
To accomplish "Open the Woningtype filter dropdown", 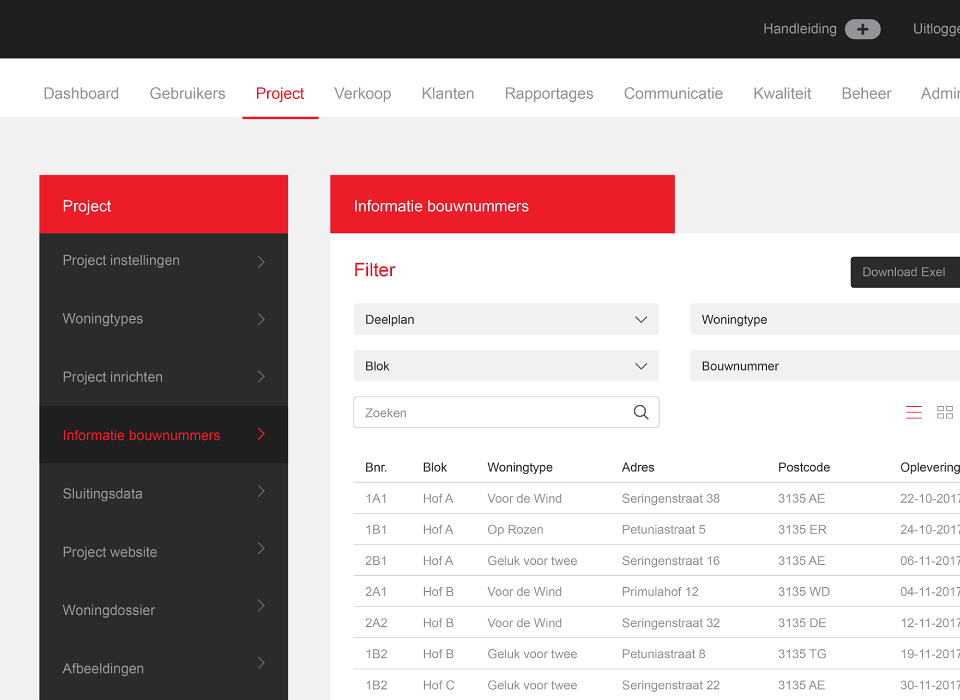I will 824,320.
